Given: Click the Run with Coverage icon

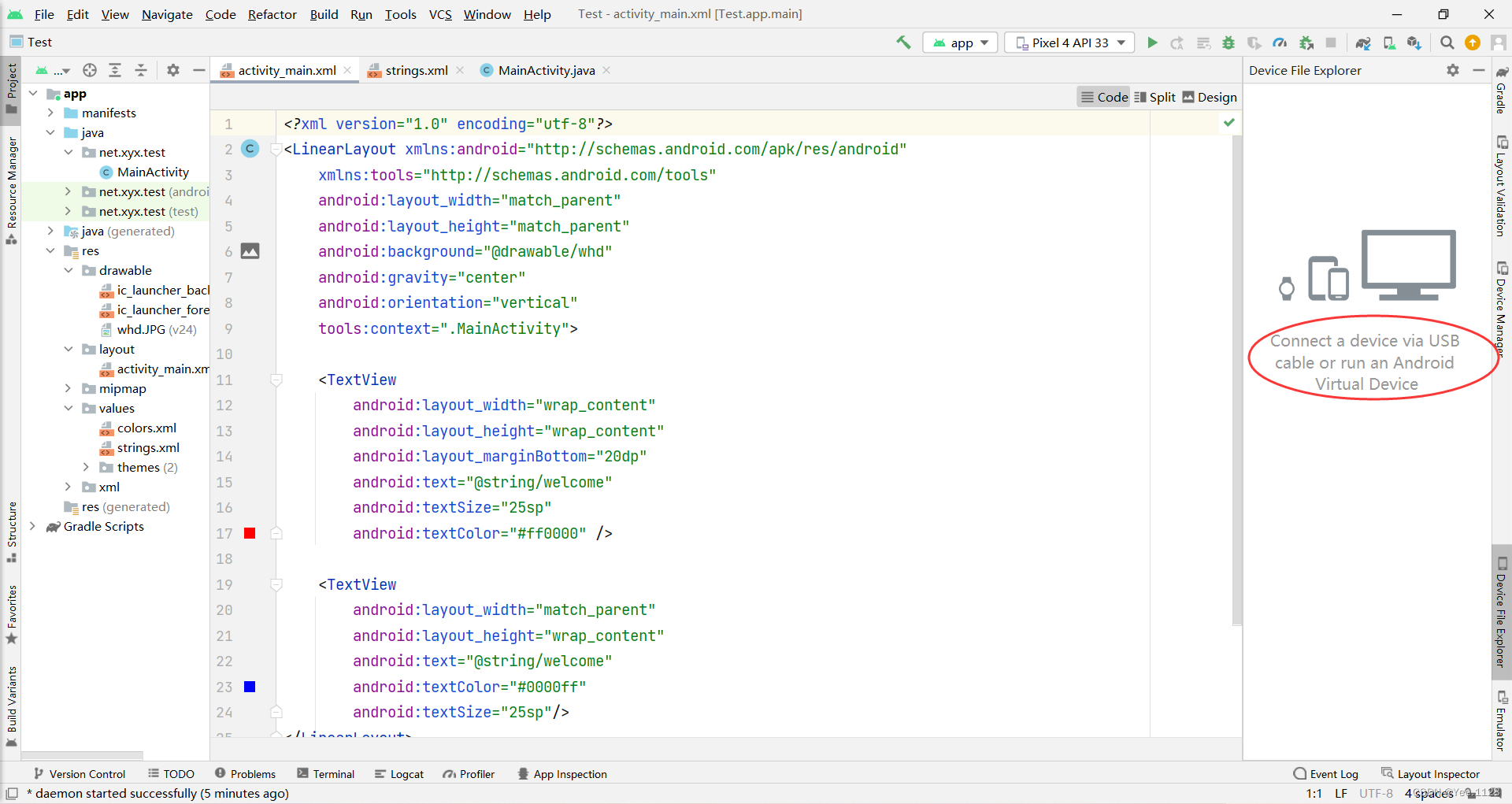Looking at the screenshot, I should click(1254, 43).
